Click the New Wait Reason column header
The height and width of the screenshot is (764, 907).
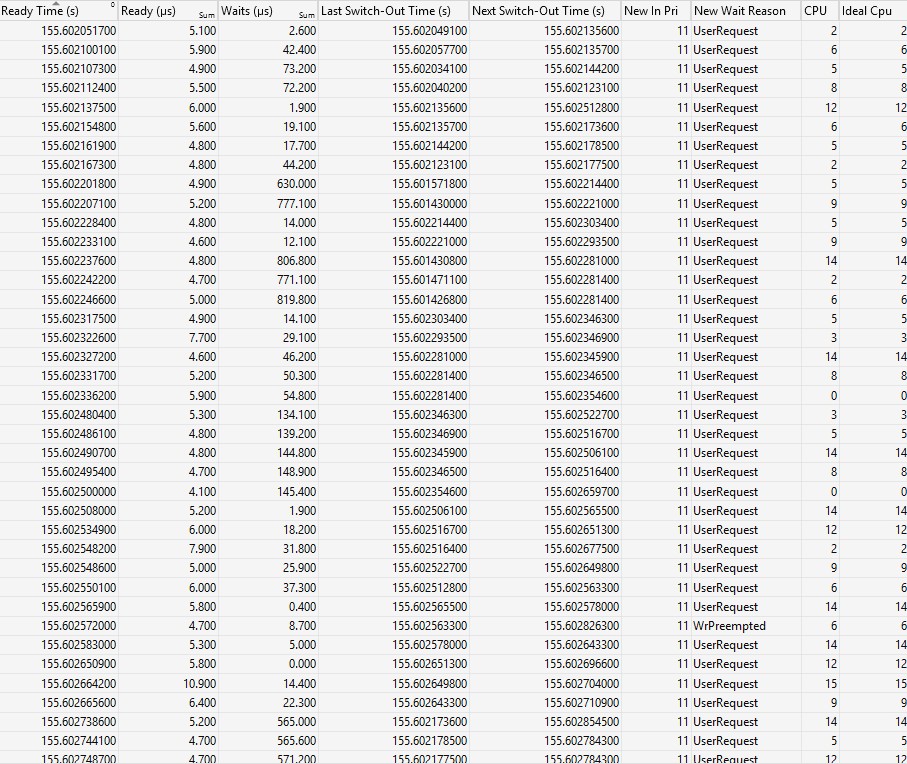746,10
